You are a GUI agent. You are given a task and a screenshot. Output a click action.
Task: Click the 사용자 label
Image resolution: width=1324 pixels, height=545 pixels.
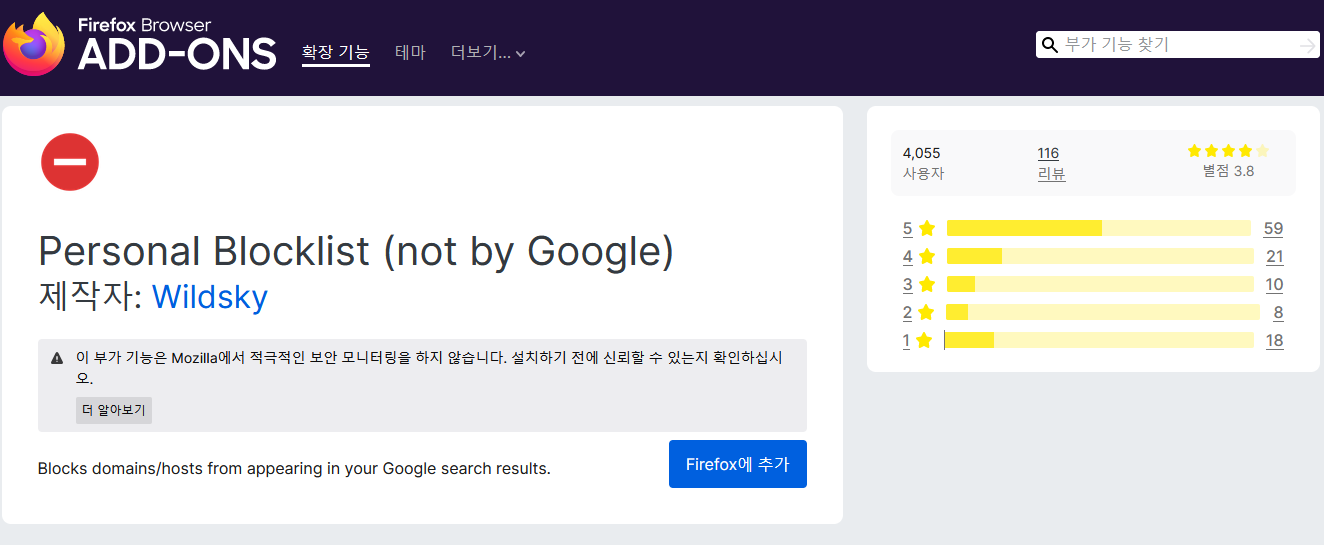click(x=923, y=173)
